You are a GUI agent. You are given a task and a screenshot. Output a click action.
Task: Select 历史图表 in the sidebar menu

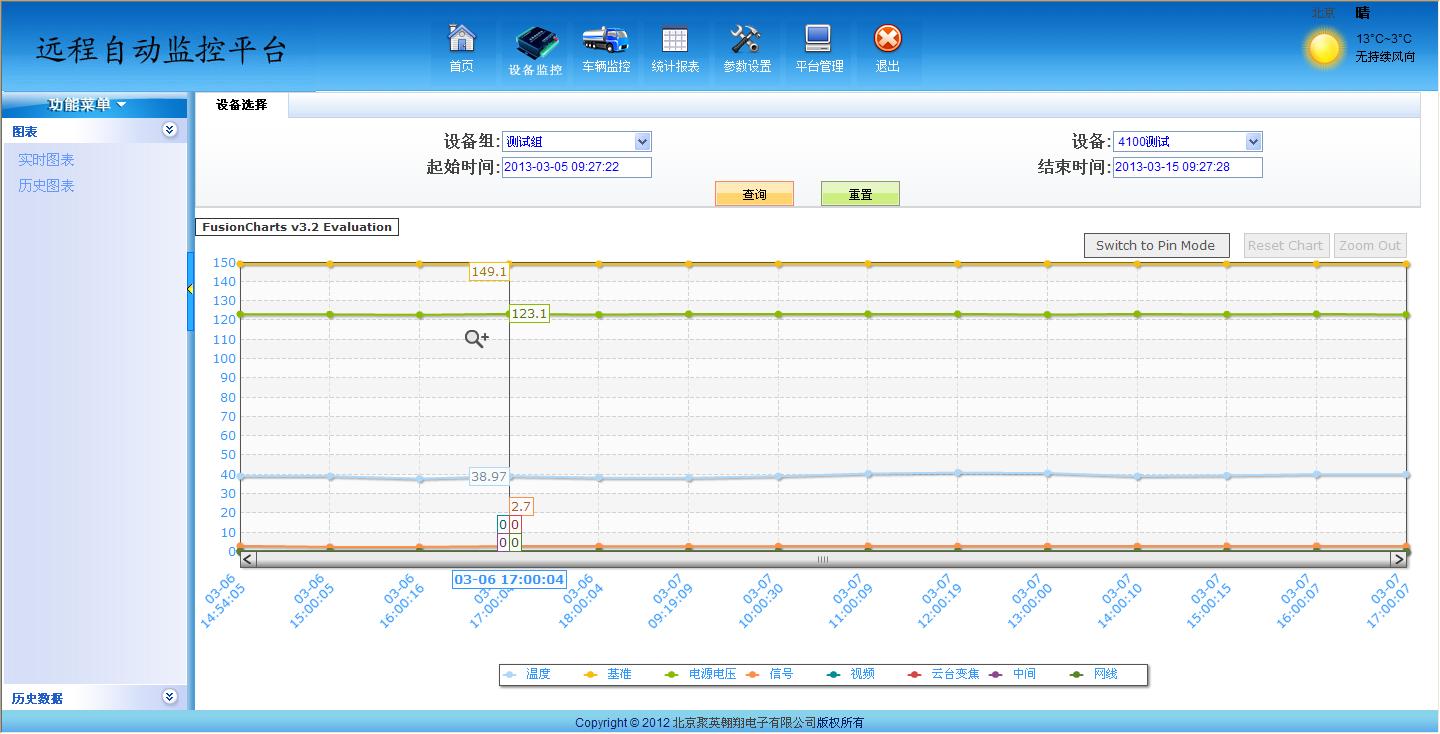(46, 185)
